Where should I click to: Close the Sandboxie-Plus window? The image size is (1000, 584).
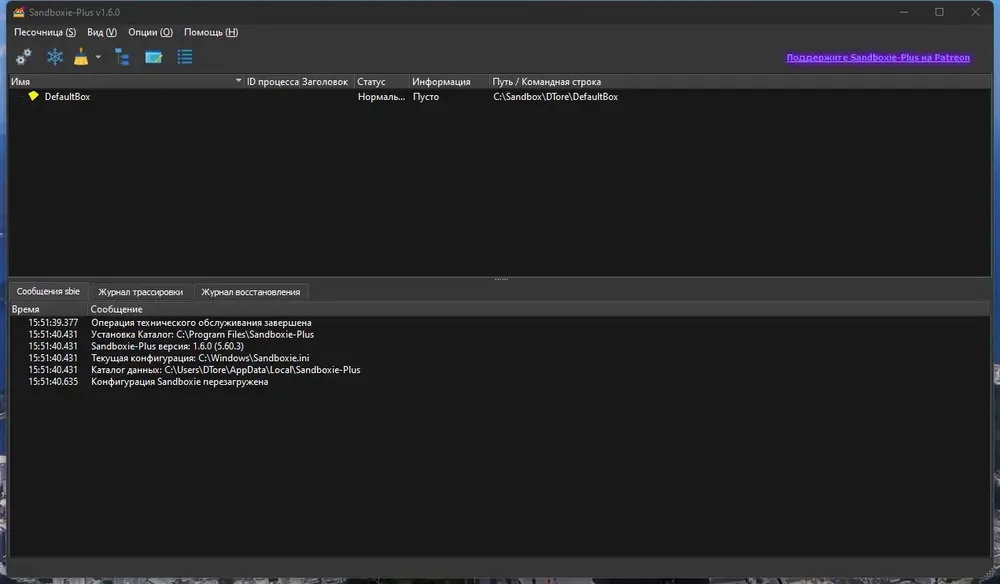tap(975, 12)
